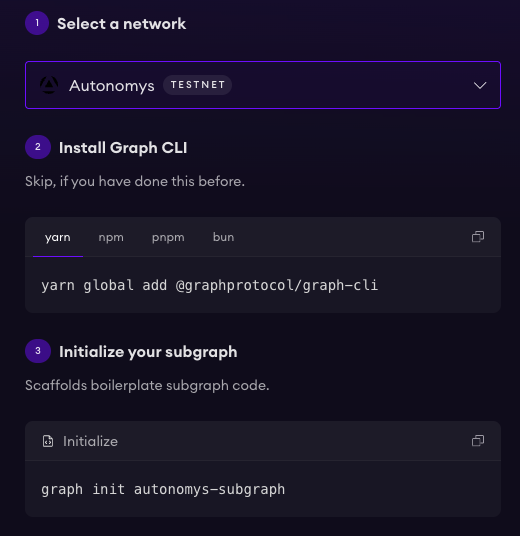The image size is (520, 536).
Task: Click the yarn global add command text
Action: [x=210, y=285]
